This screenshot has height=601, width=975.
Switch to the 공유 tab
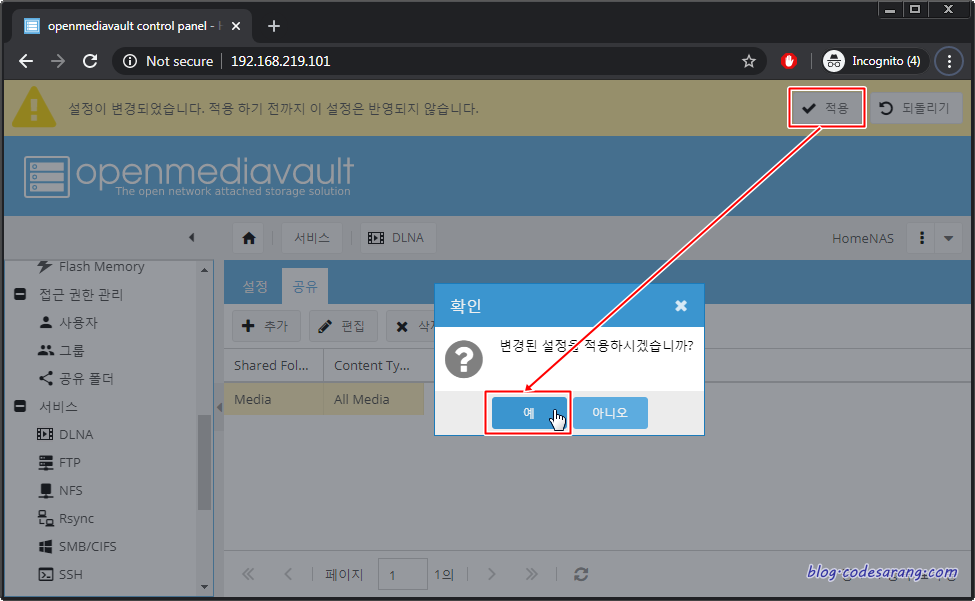coord(305,287)
